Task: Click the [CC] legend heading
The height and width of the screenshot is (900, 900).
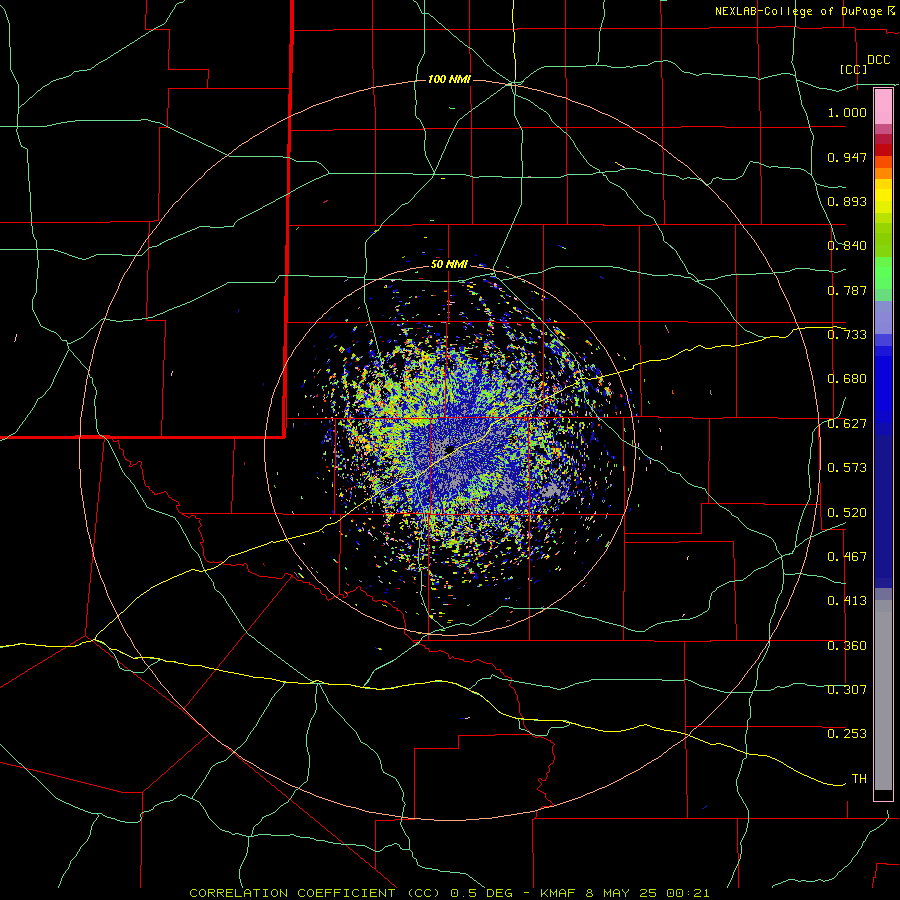Action: (854, 69)
